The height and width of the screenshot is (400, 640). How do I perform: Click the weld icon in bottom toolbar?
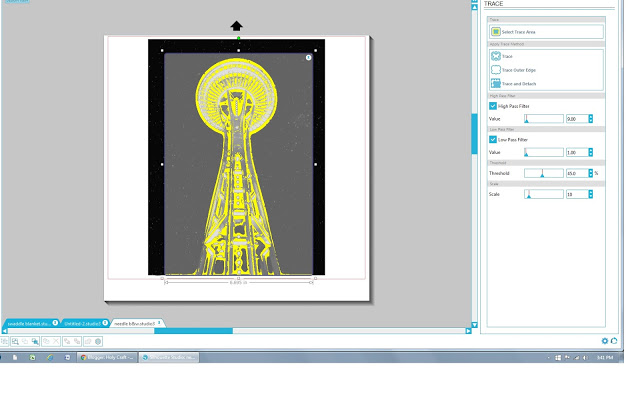pos(88,341)
